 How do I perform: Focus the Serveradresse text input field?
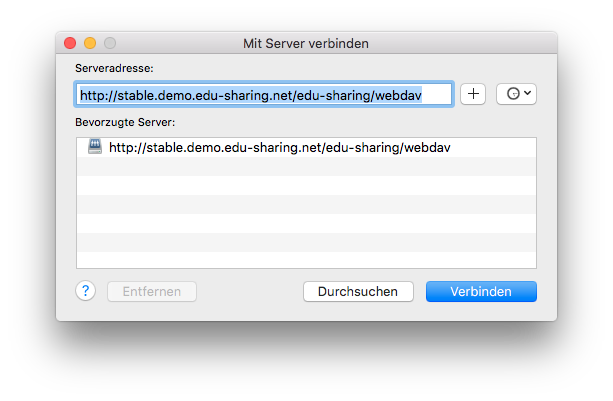pos(264,94)
